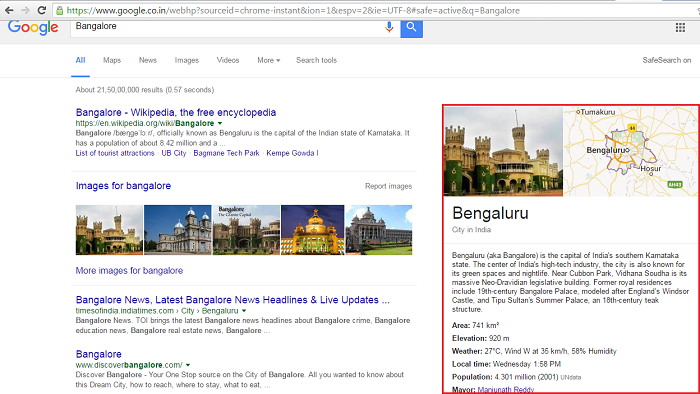Click Local time Wednesday 1:58 PM

506,364
